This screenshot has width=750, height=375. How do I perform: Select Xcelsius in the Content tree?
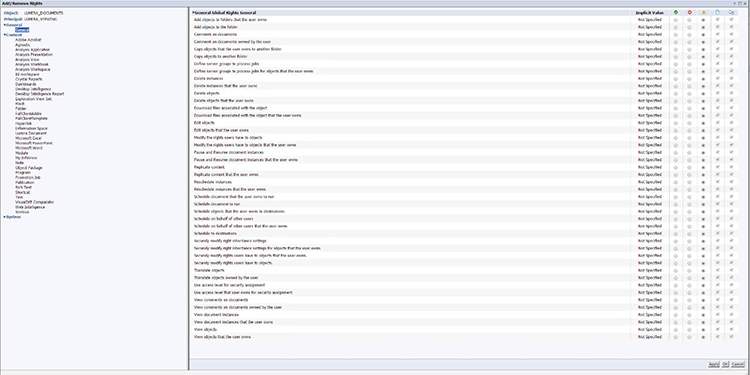coord(22,212)
